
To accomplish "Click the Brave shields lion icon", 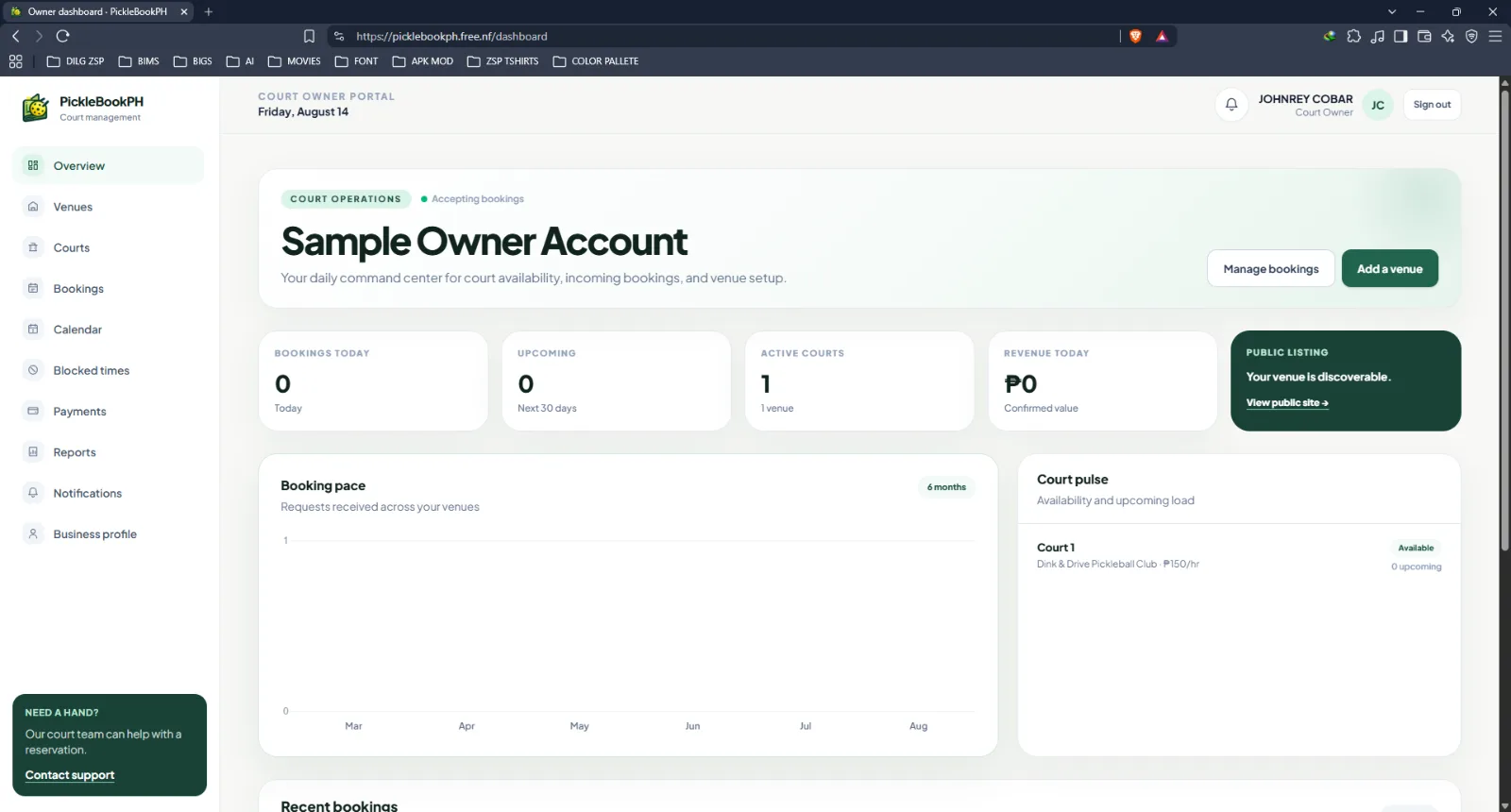I will (1136, 36).
